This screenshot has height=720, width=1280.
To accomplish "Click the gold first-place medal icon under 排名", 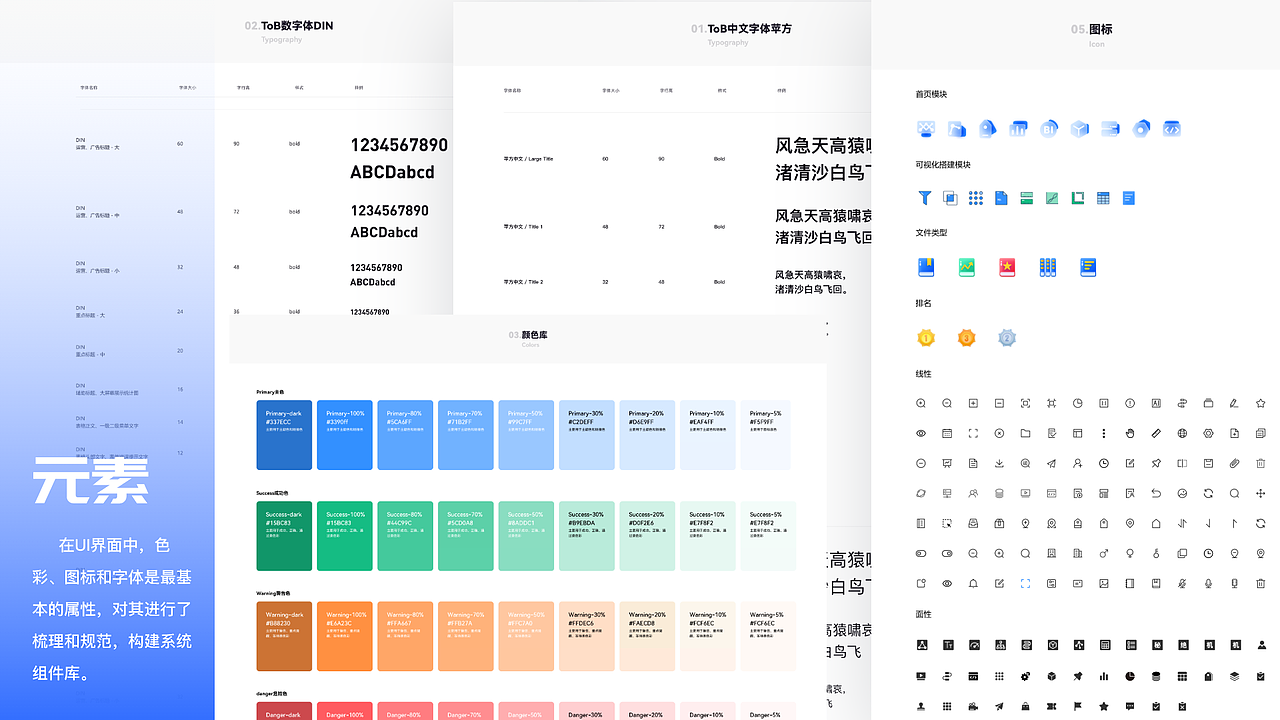I will (x=925, y=338).
